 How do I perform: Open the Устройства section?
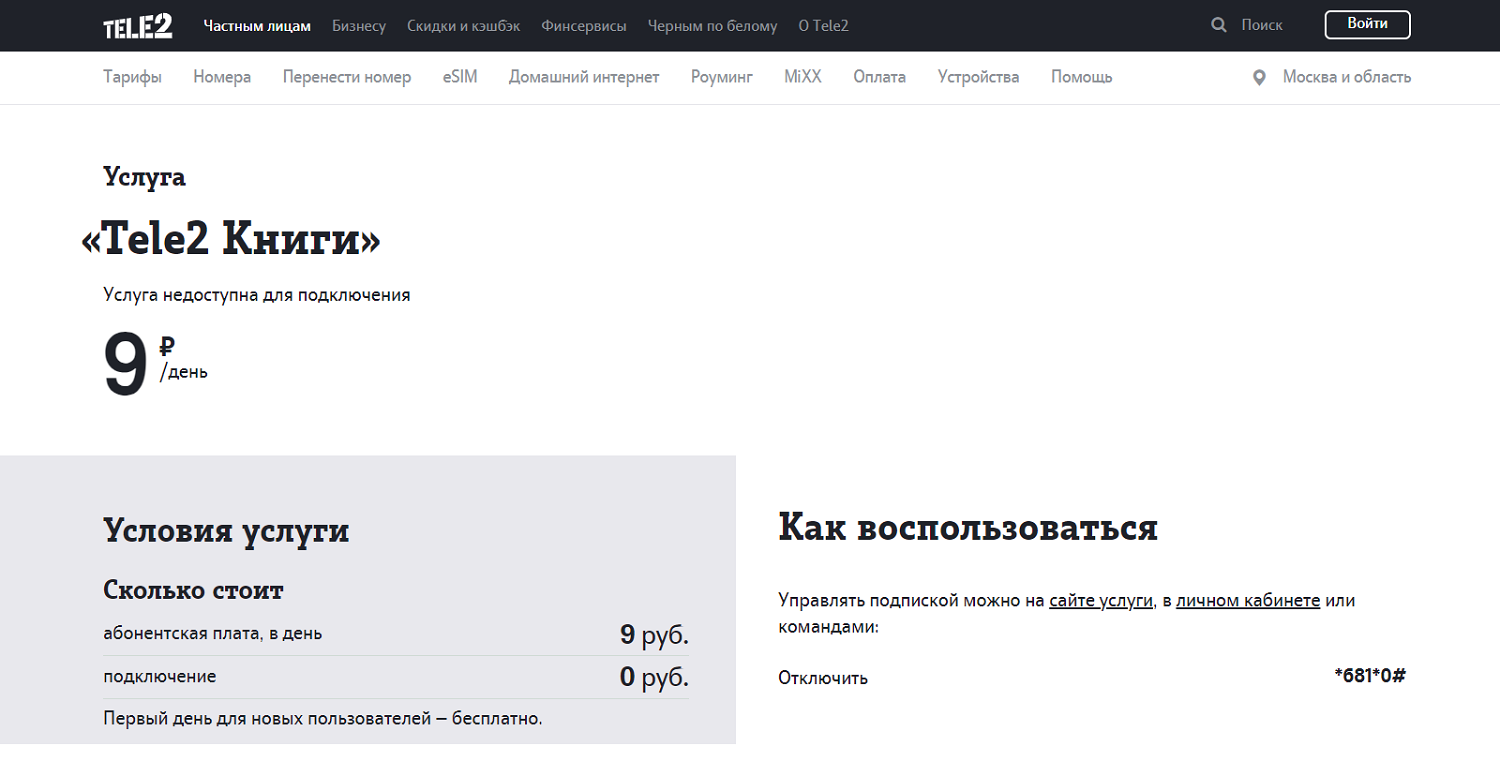pos(978,77)
